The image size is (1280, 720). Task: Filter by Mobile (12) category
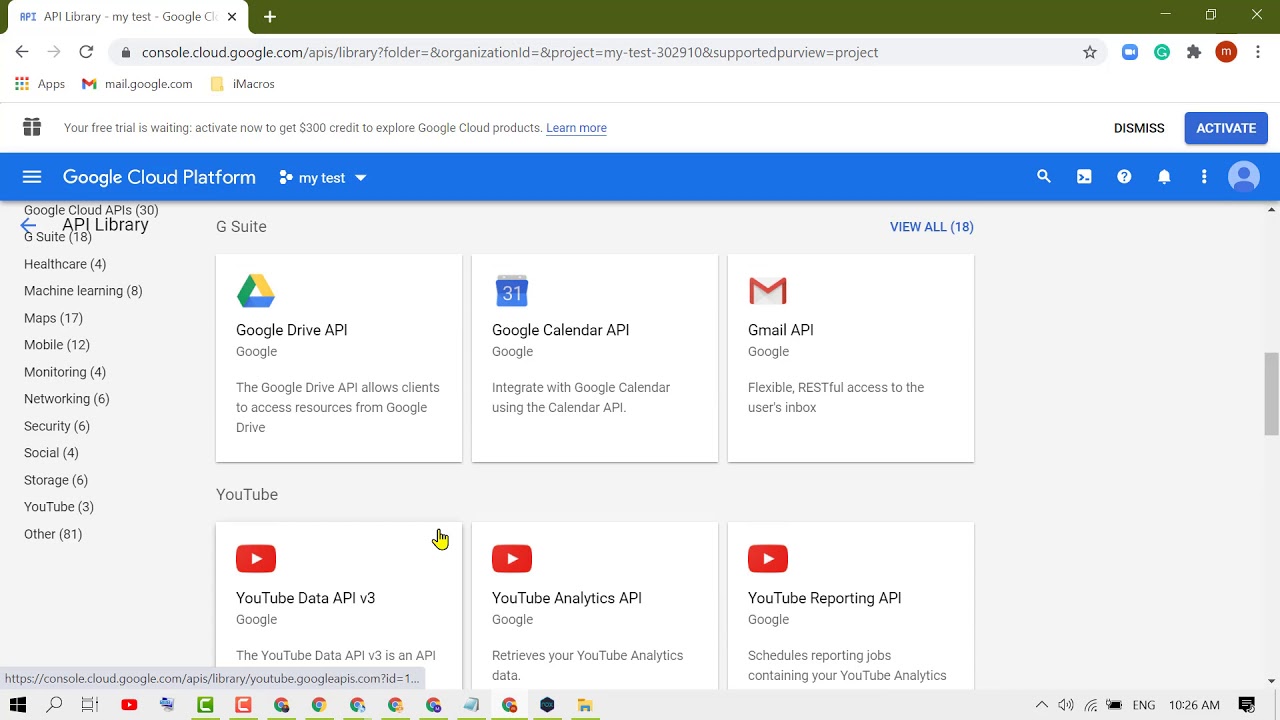57,345
